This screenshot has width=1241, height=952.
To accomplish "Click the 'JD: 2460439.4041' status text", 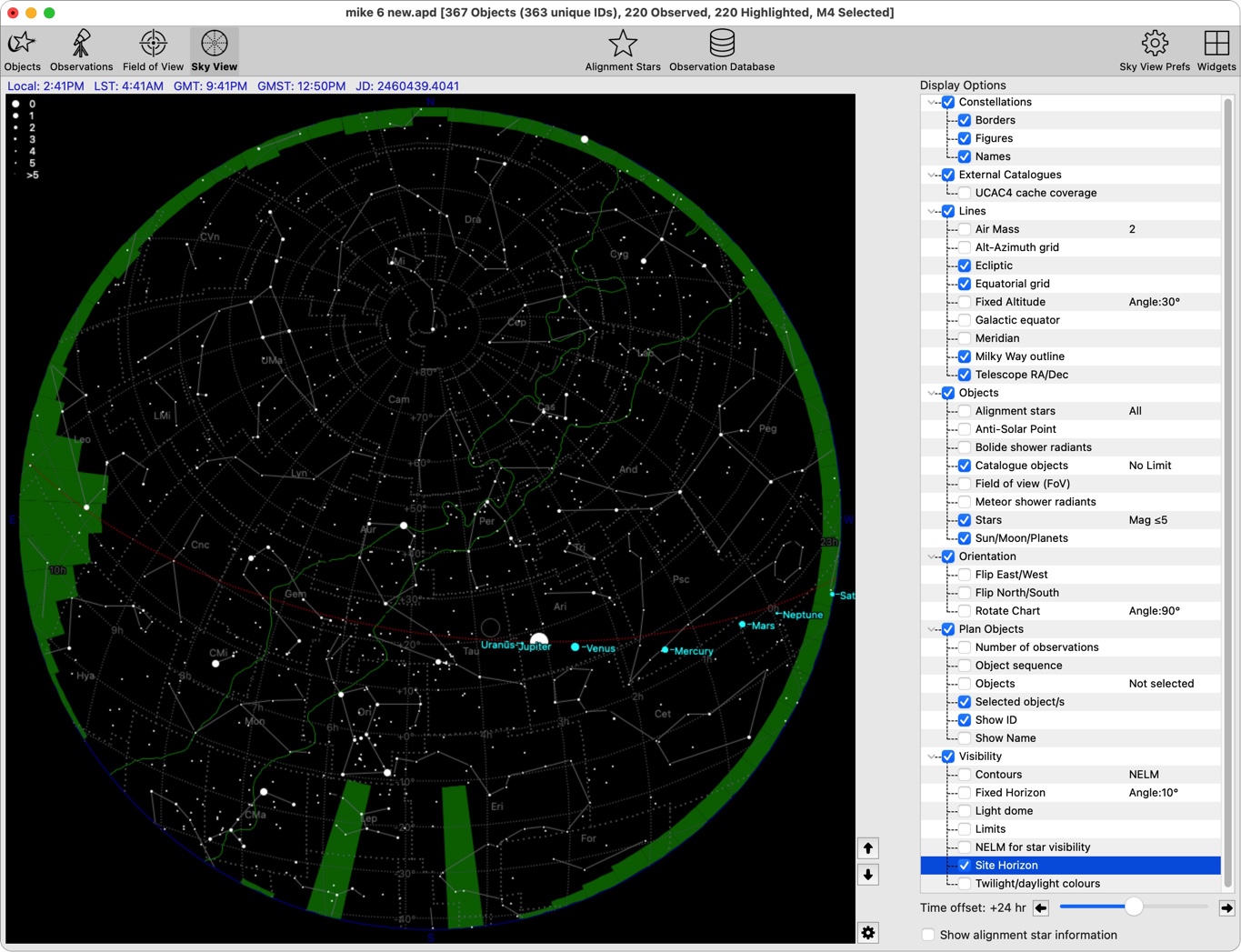I will [x=407, y=86].
